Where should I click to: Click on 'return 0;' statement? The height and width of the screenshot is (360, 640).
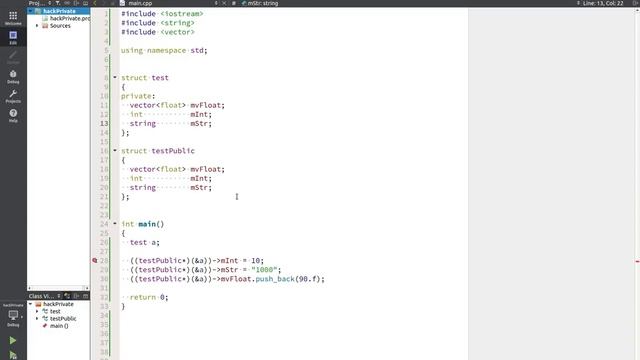tap(149, 297)
